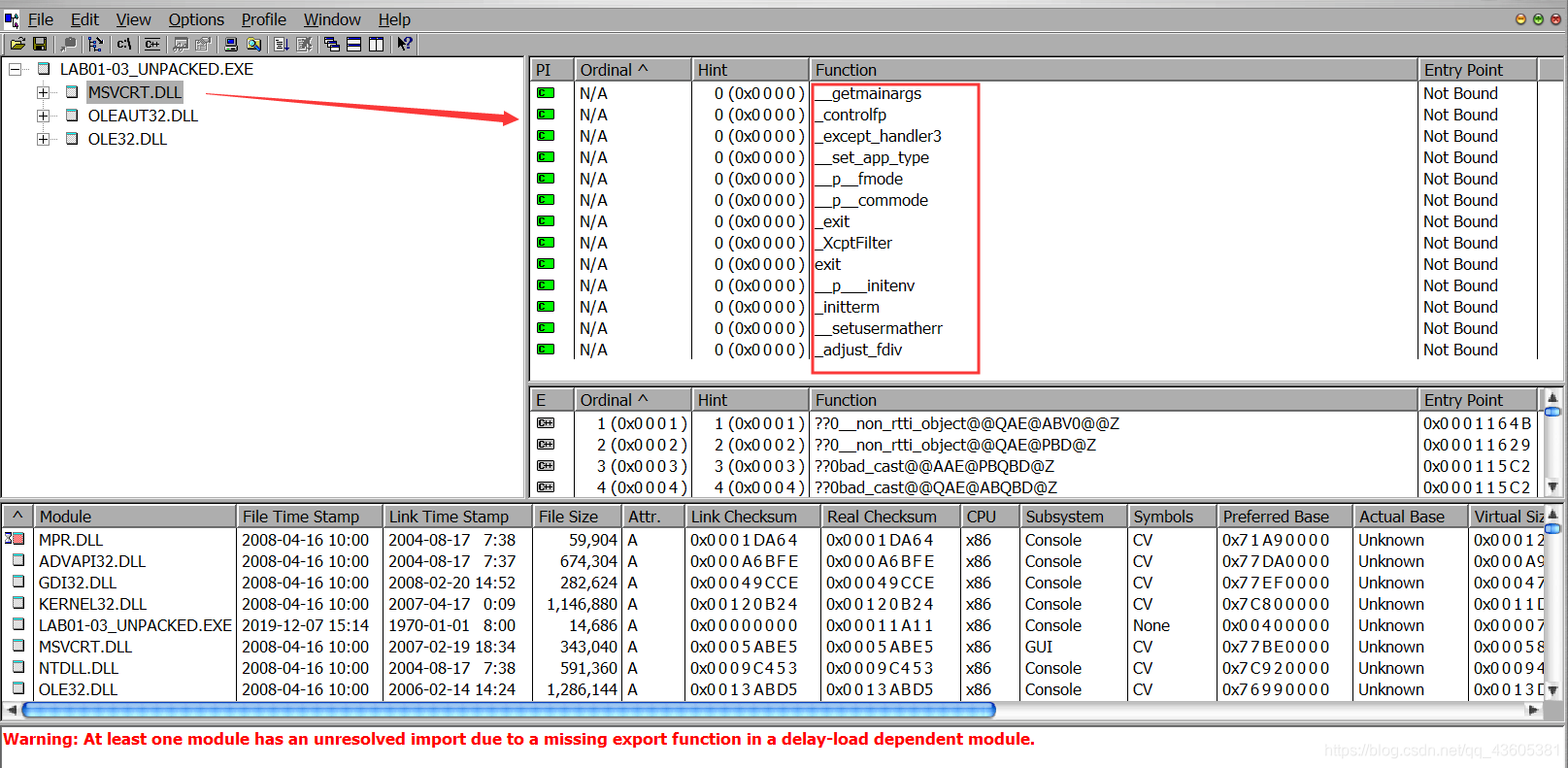Open the Options menu
The image size is (1568, 768).
(x=196, y=19)
